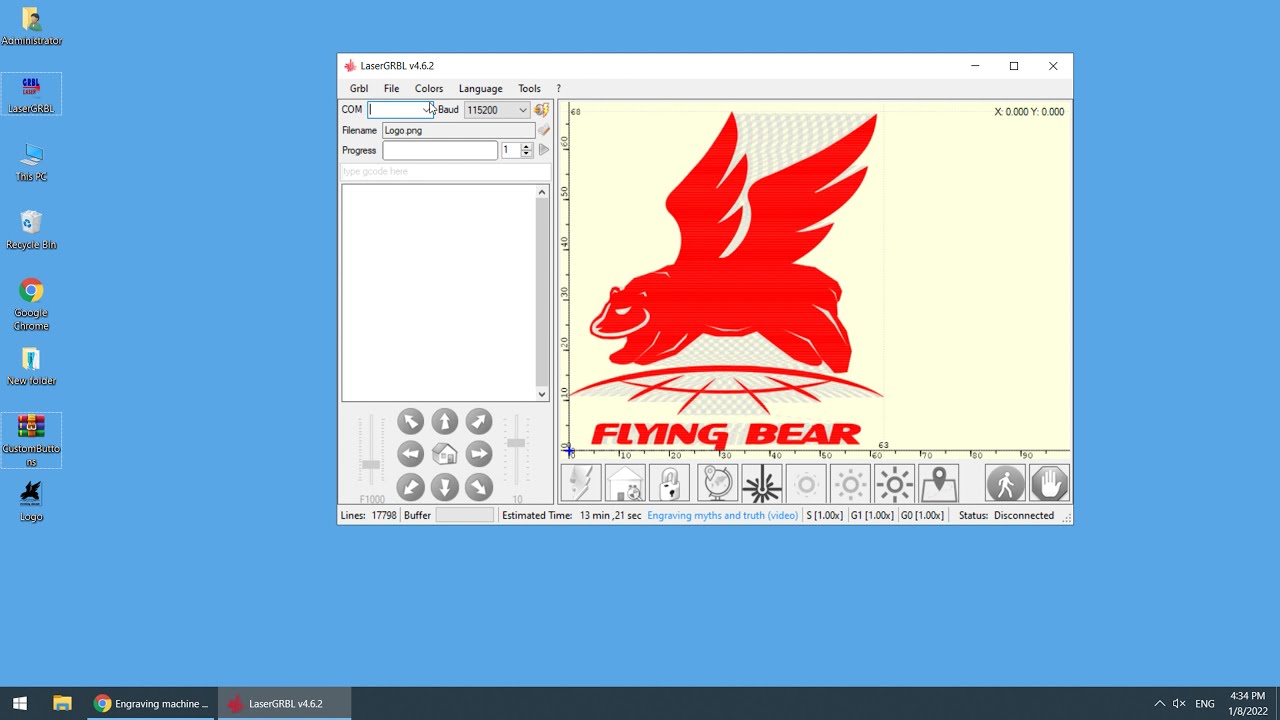
Task: Jog laser right with east arrow
Action: [x=479, y=454]
